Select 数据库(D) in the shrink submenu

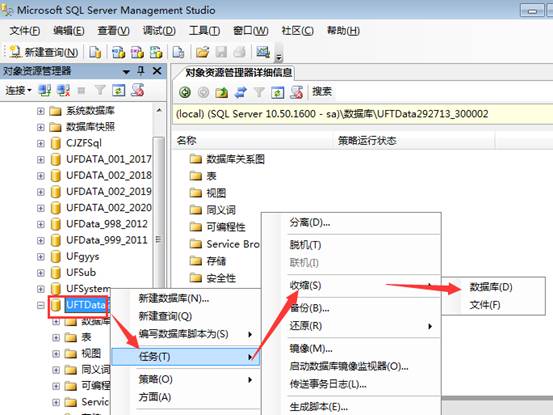[491, 287]
